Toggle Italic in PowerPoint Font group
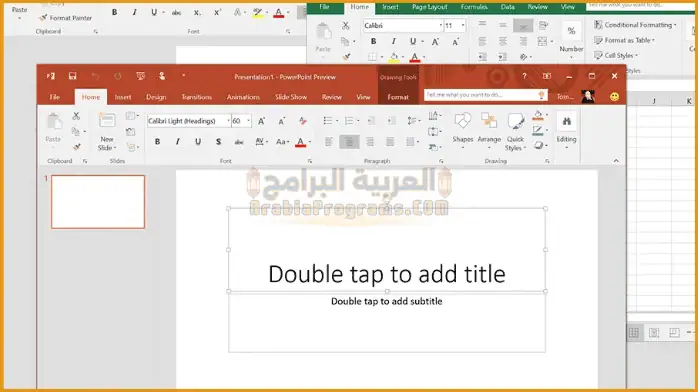Viewport: 698px width, 392px height. [x=177, y=141]
